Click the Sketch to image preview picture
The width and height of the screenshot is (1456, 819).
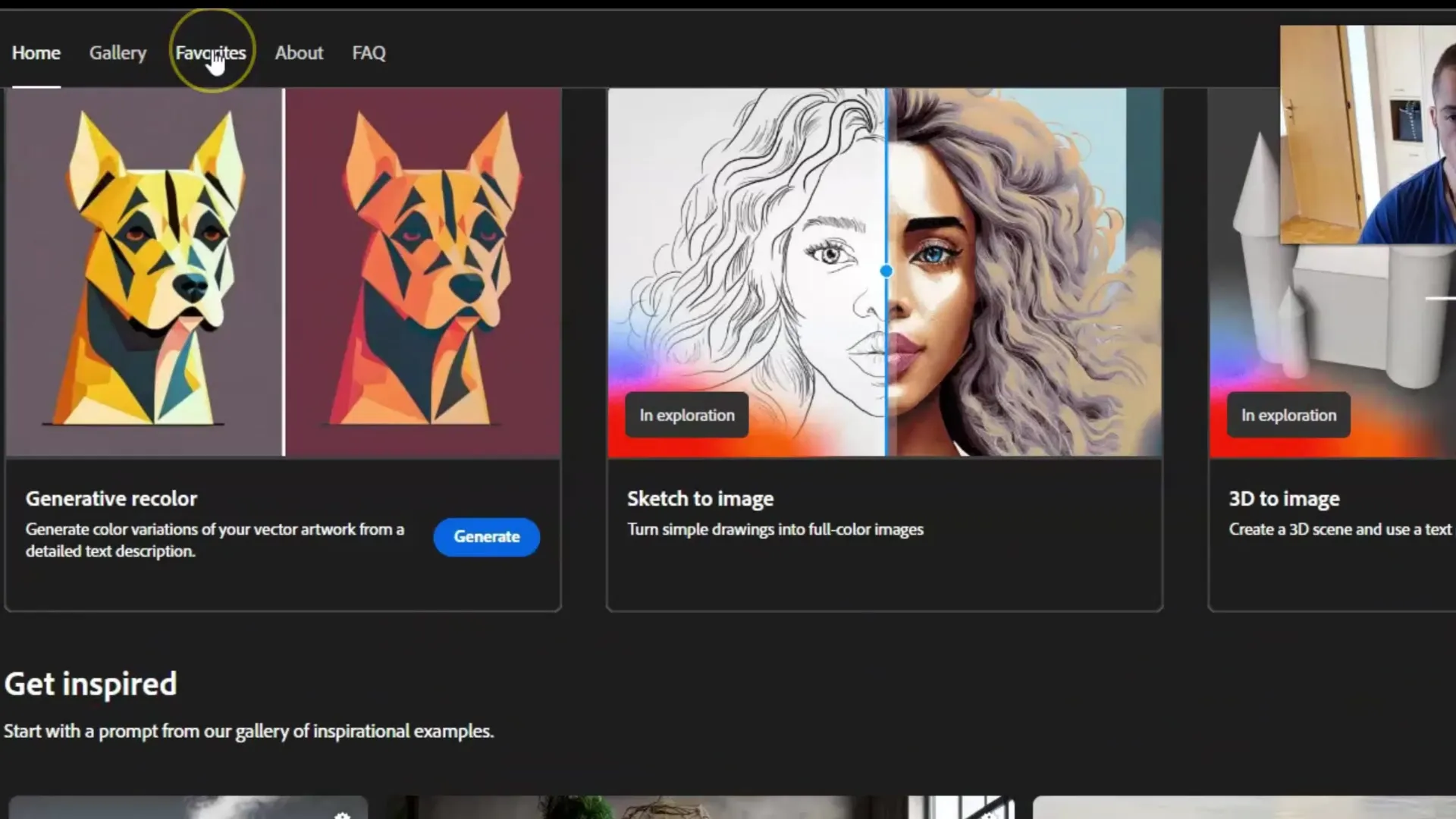pyautogui.click(x=885, y=272)
